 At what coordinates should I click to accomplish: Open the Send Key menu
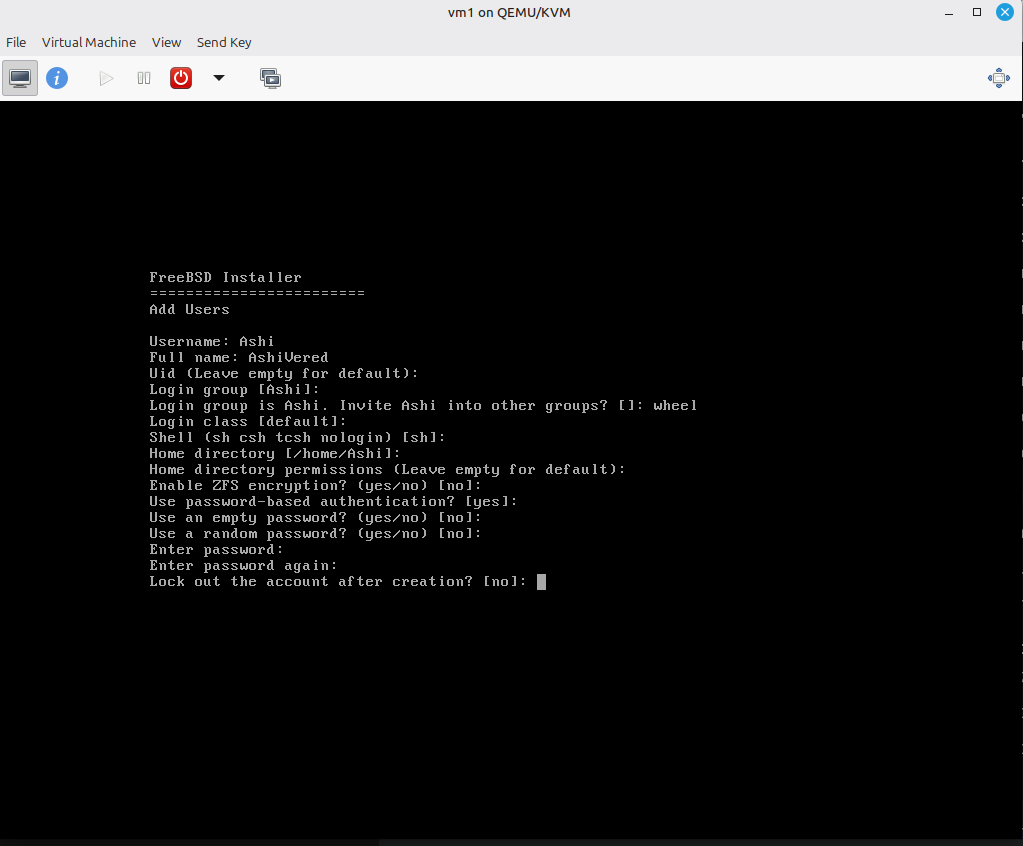coord(224,42)
